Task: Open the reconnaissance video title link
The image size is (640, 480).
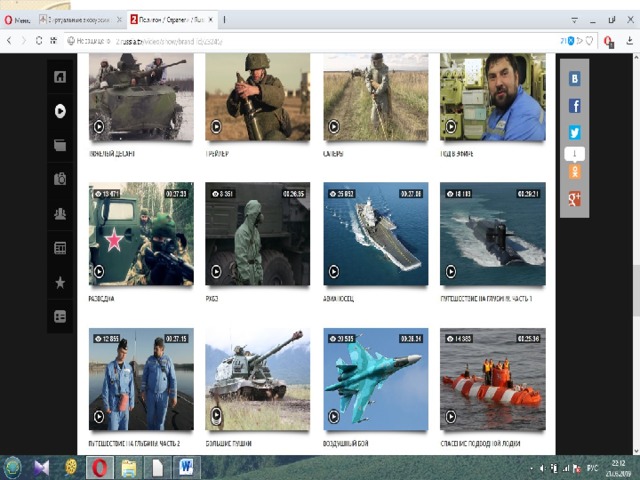Action: pyautogui.click(x=101, y=298)
